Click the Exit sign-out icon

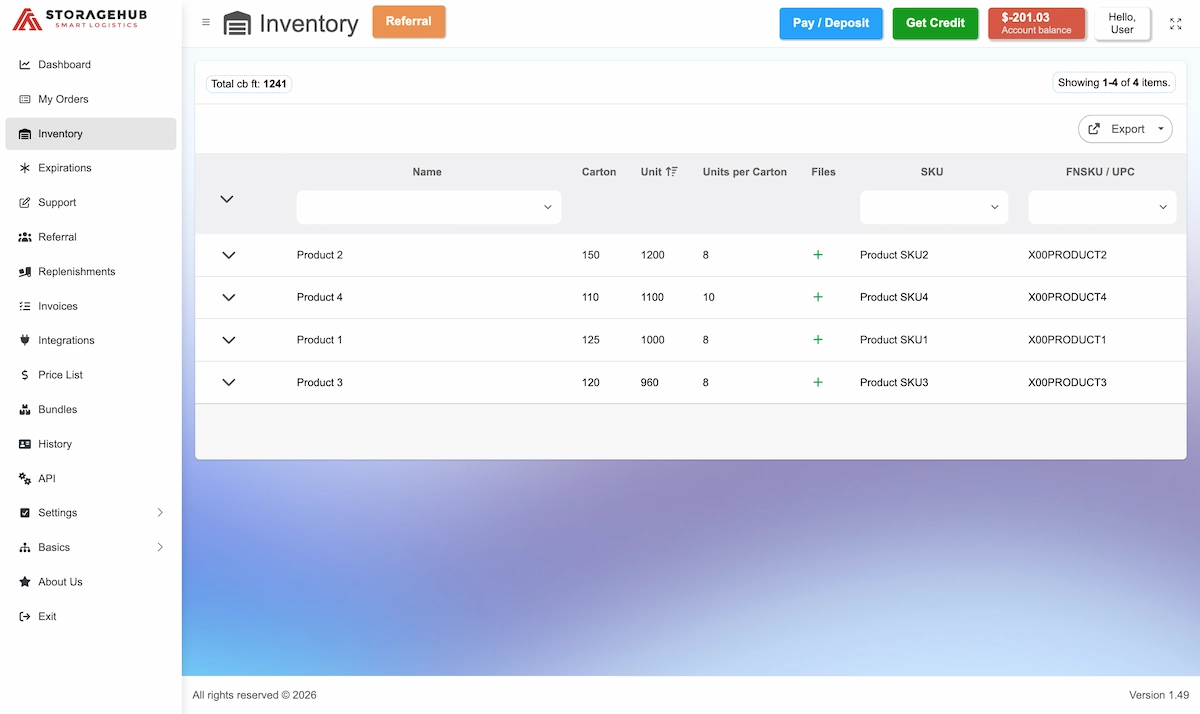click(x=25, y=617)
